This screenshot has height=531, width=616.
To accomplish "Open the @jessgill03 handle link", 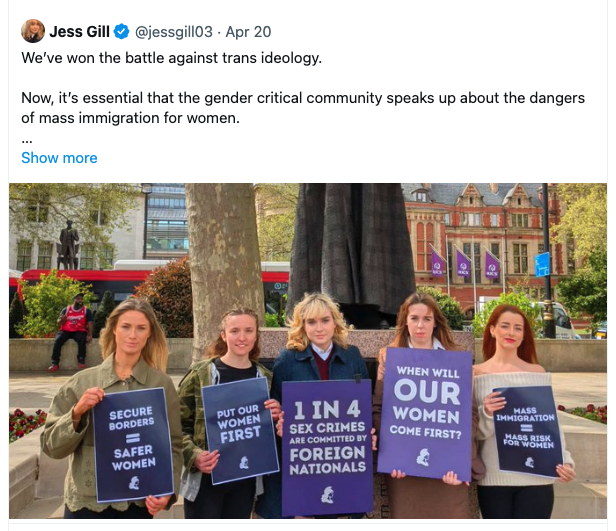I will 174,32.
